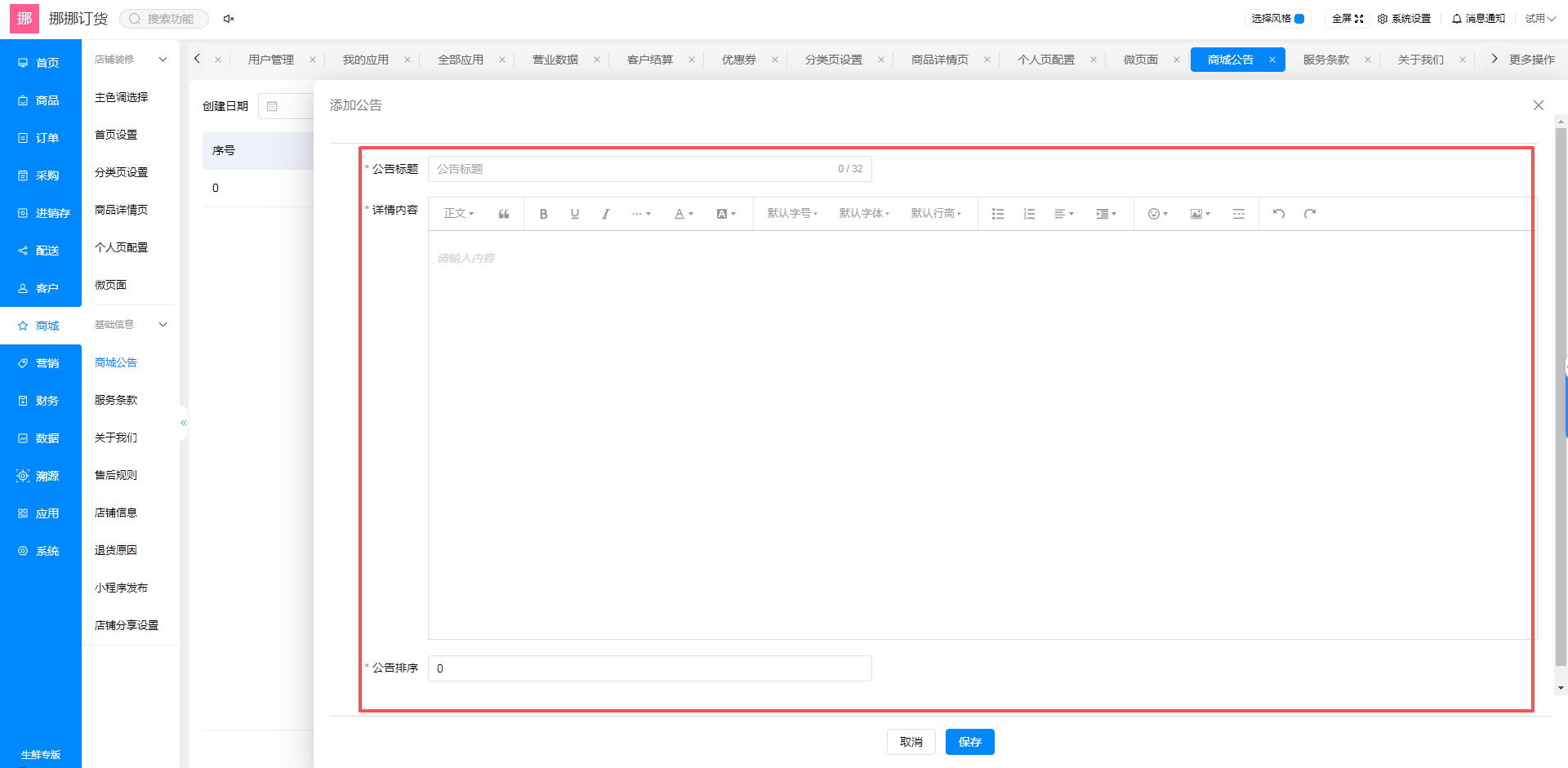Open the indent options dropdown
Viewport: 1568px width, 768px height.
click(1106, 214)
